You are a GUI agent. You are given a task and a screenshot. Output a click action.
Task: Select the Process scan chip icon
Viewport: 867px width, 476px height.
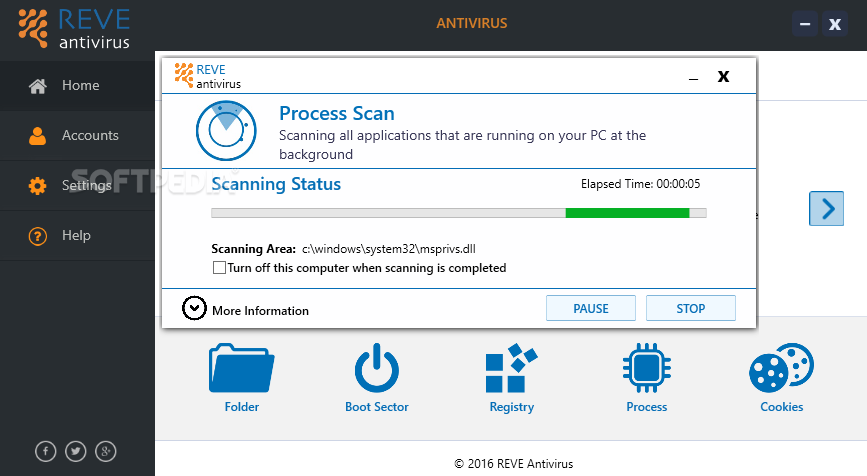(646, 368)
